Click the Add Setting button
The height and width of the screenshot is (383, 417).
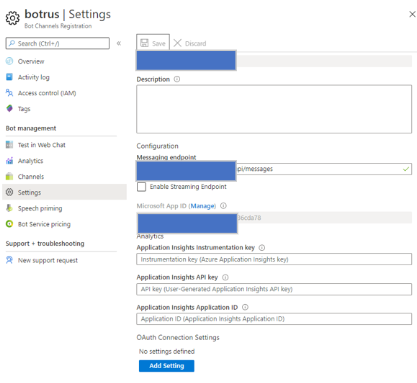coord(167,366)
